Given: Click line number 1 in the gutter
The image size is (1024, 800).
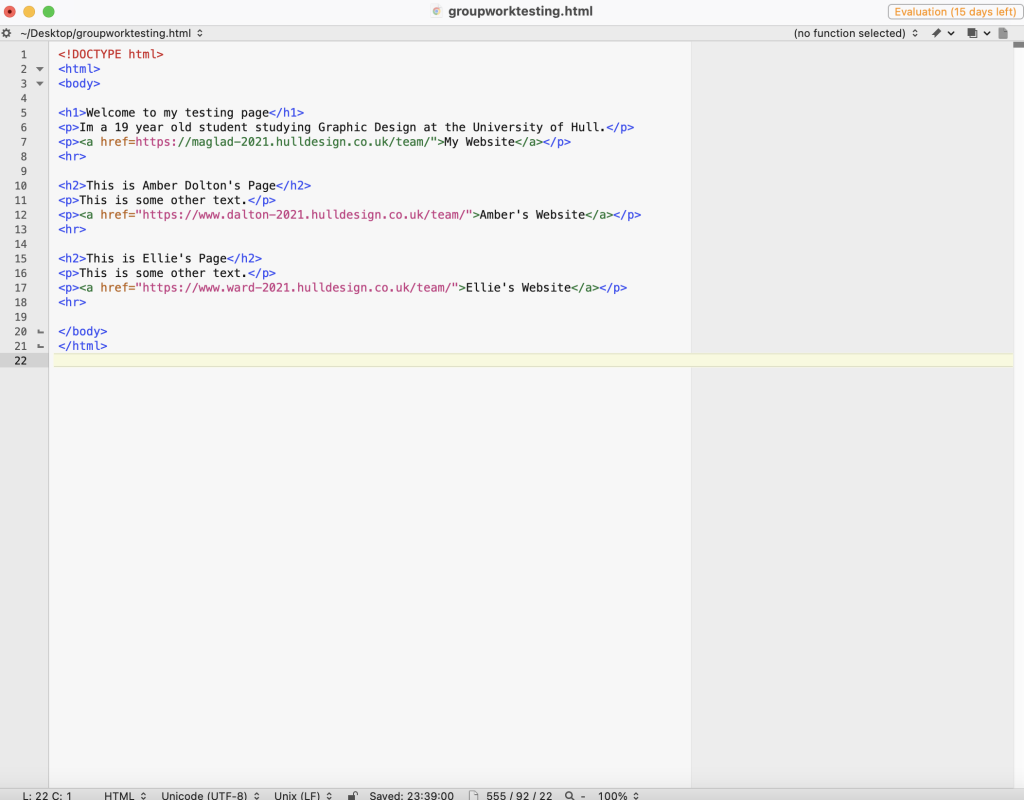Looking at the screenshot, I should (x=24, y=55).
